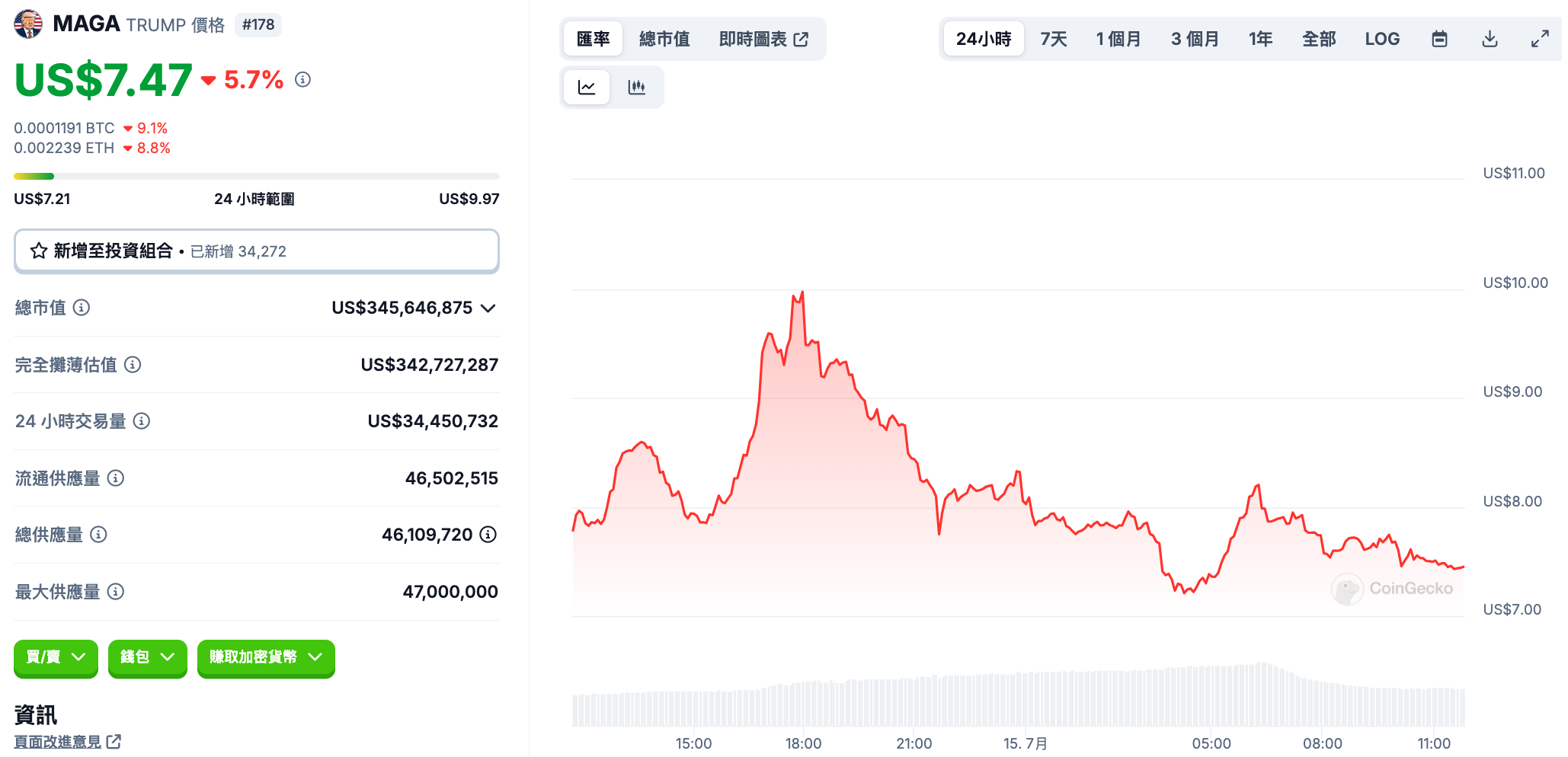Click the US$7.47 price text
Image resolution: width=1568 pixels, height=757 pixels.
103,80
